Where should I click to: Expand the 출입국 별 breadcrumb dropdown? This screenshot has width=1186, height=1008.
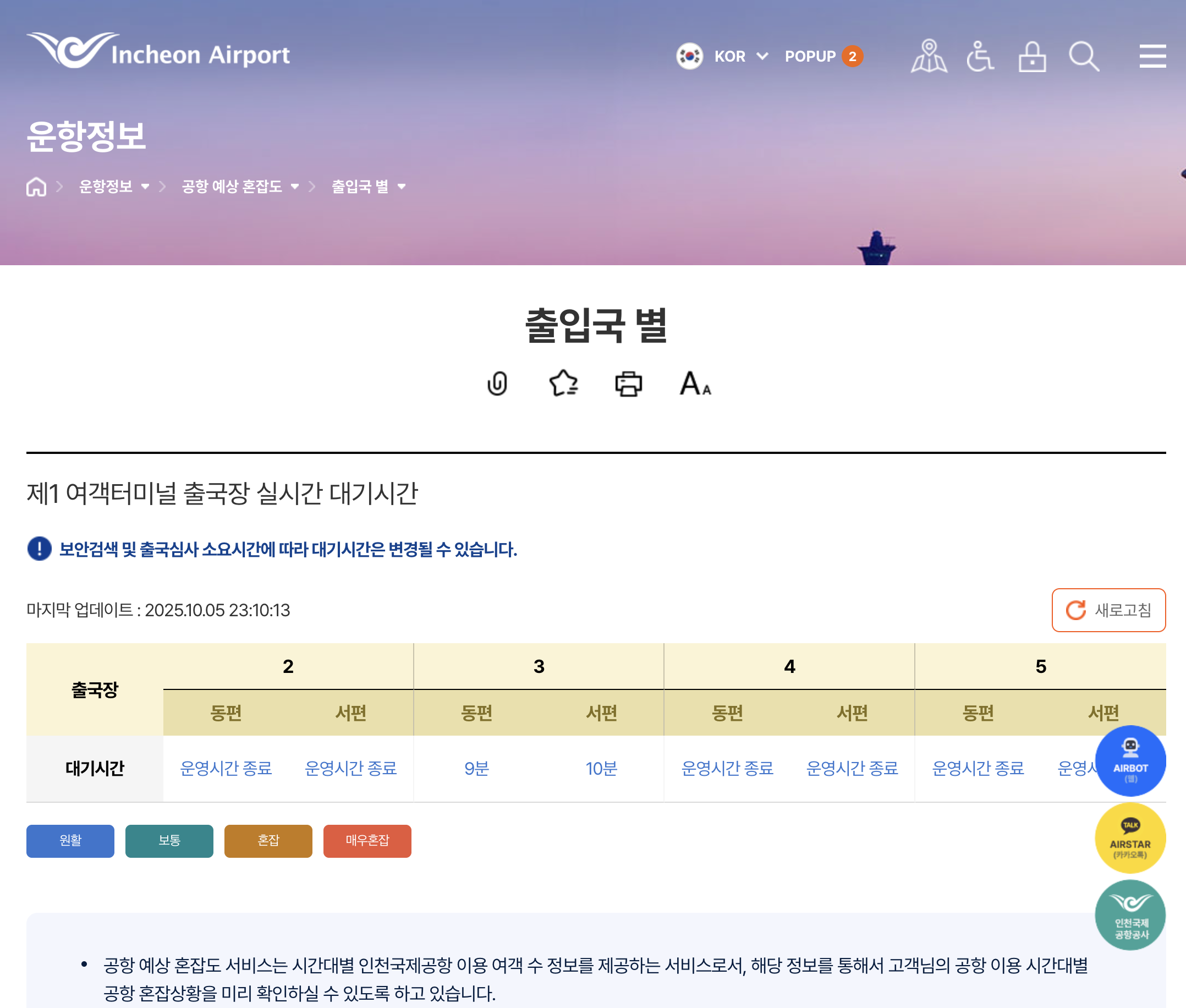[369, 187]
